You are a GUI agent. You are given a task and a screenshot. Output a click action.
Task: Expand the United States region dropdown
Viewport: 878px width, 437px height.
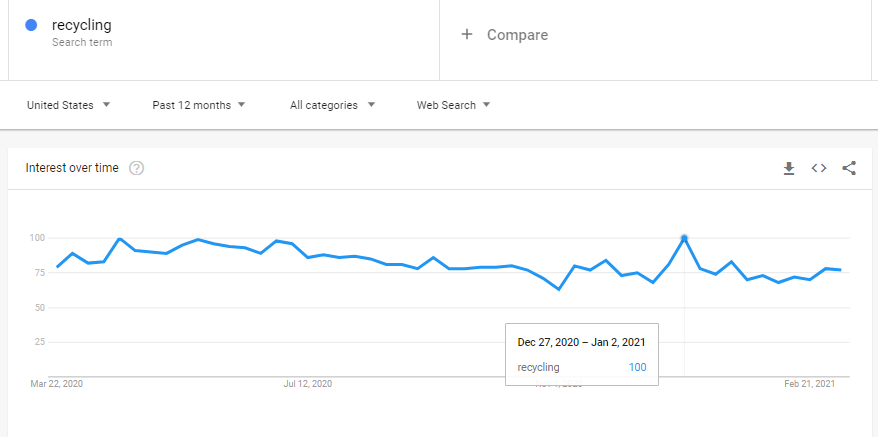(68, 105)
